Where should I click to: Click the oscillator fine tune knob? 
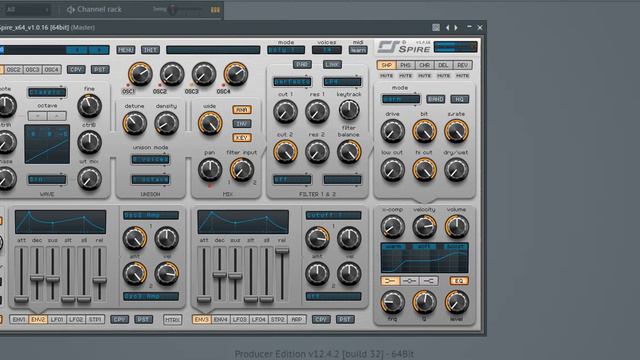point(89,106)
